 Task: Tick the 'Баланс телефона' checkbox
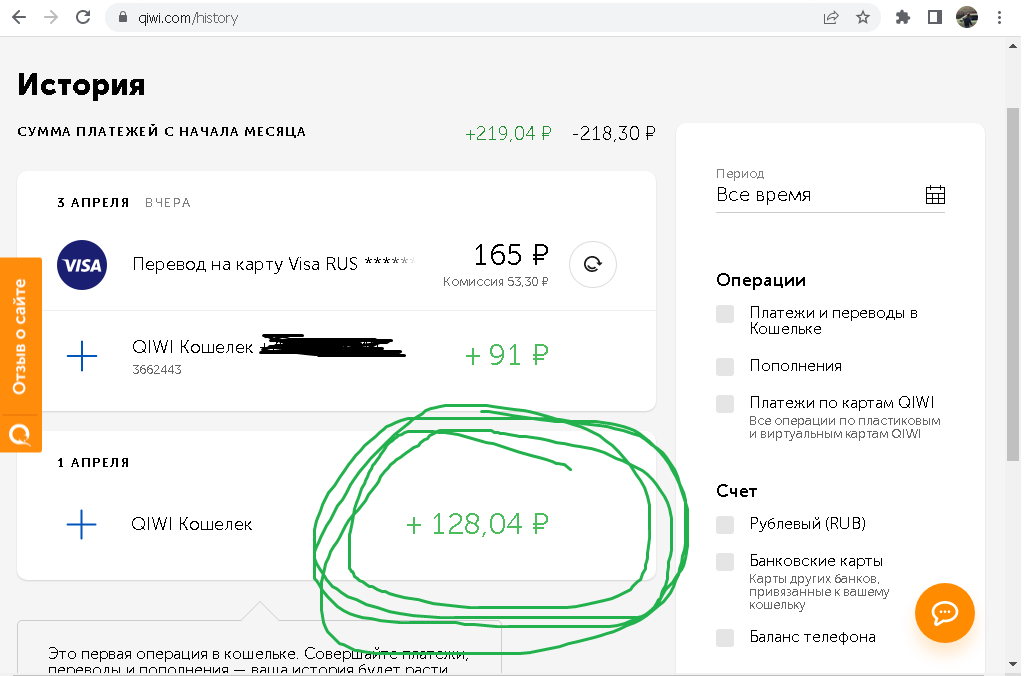[x=725, y=637]
